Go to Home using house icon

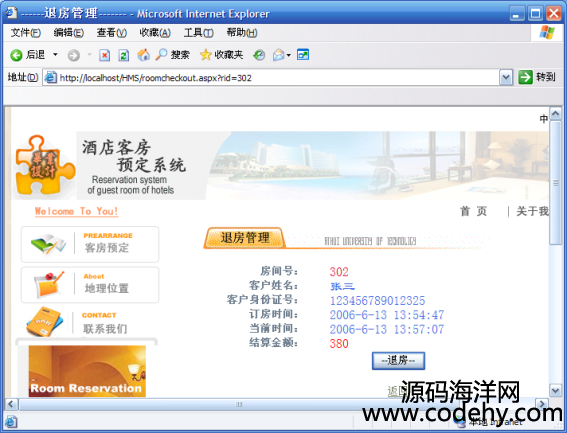144,55
